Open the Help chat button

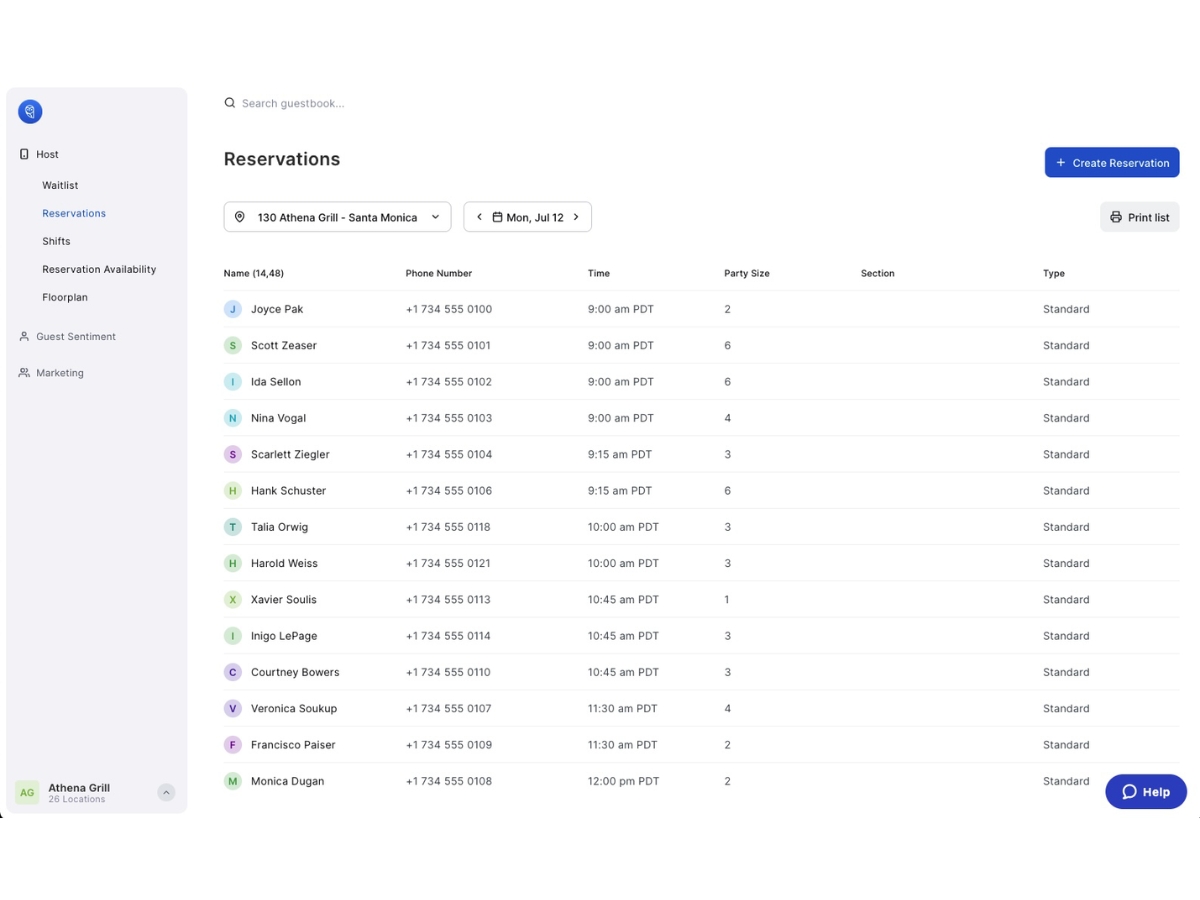coord(1146,792)
